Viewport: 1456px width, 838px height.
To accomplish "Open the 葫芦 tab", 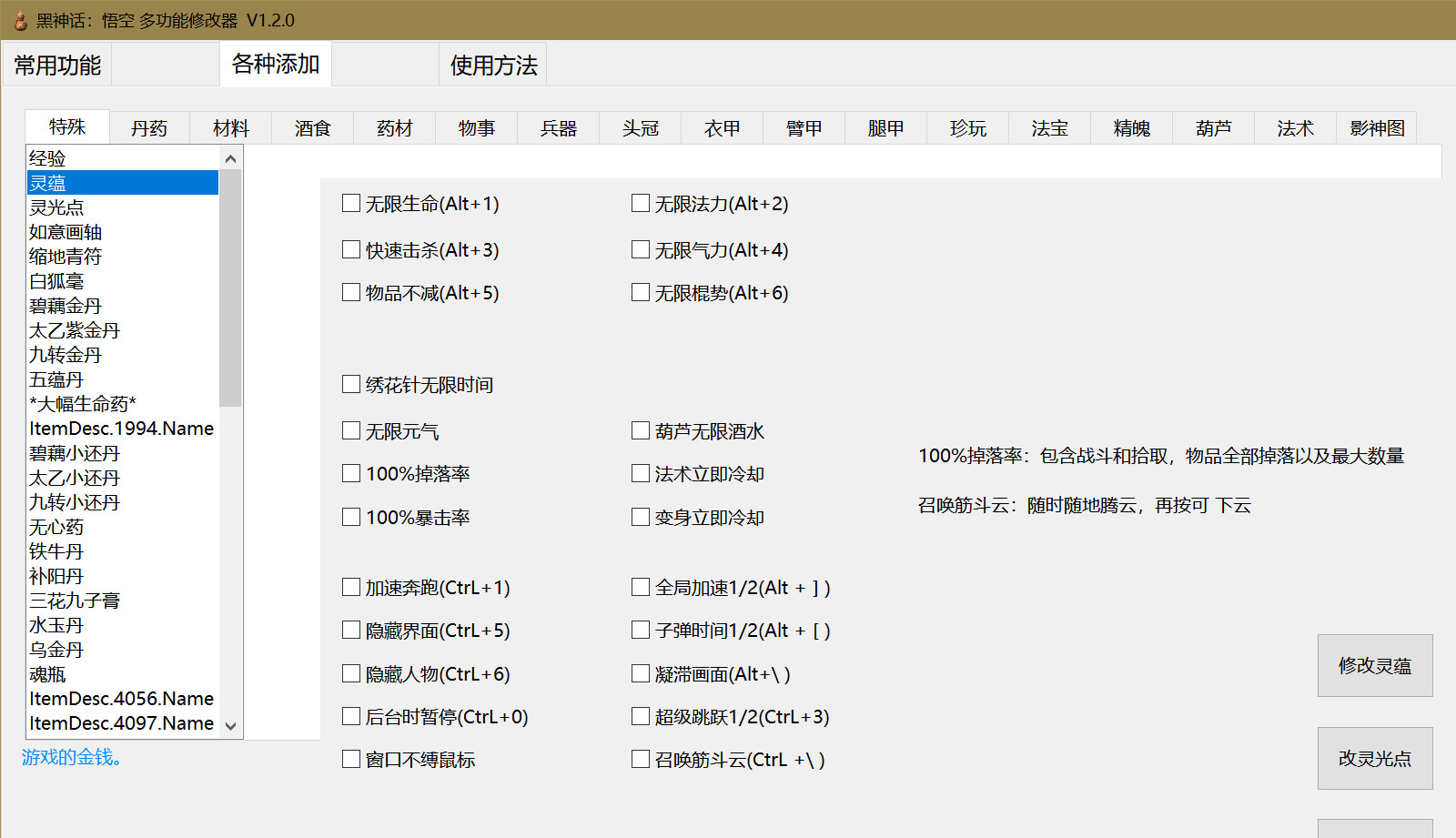I will coord(1214,128).
